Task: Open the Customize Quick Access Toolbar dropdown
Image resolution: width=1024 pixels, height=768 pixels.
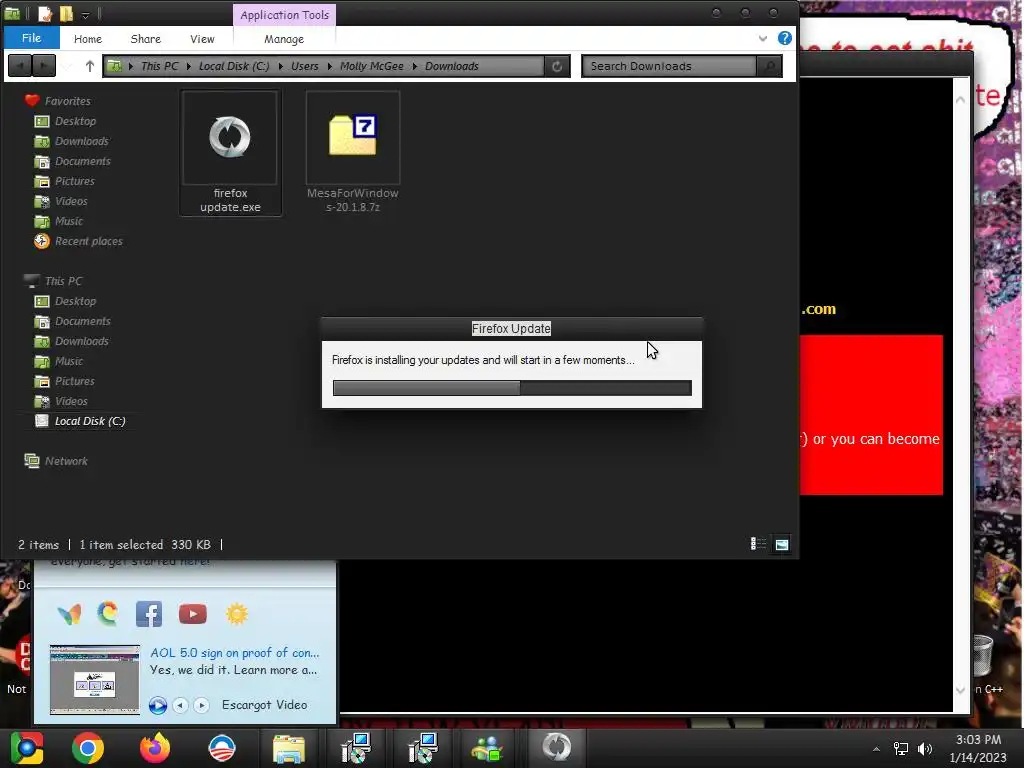Action: point(86,14)
